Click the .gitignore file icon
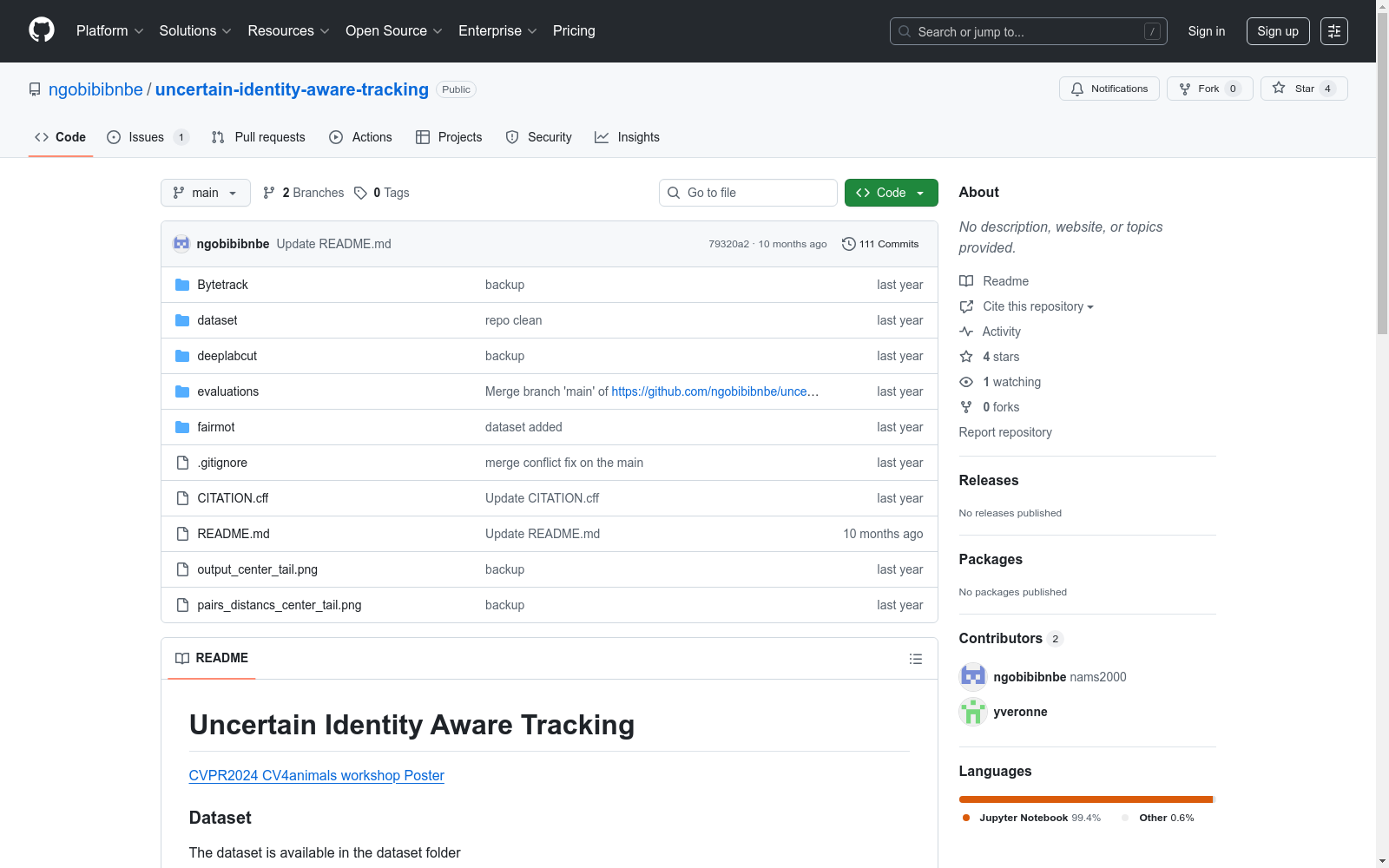The width and height of the screenshot is (1389, 868). click(x=182, y=463)
